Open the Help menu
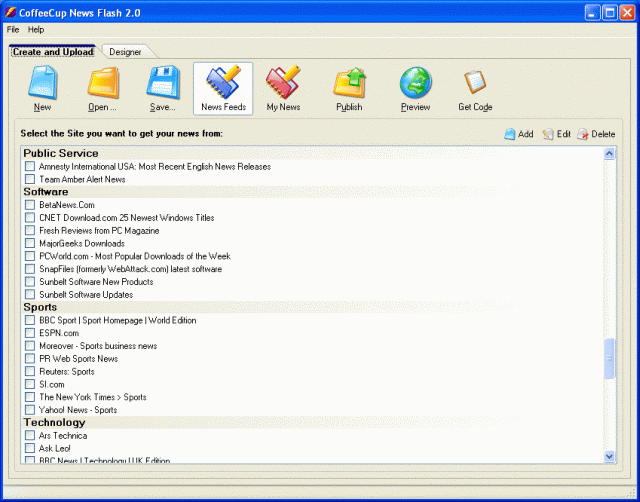This screenshot has width=640, height=502. 36,30
